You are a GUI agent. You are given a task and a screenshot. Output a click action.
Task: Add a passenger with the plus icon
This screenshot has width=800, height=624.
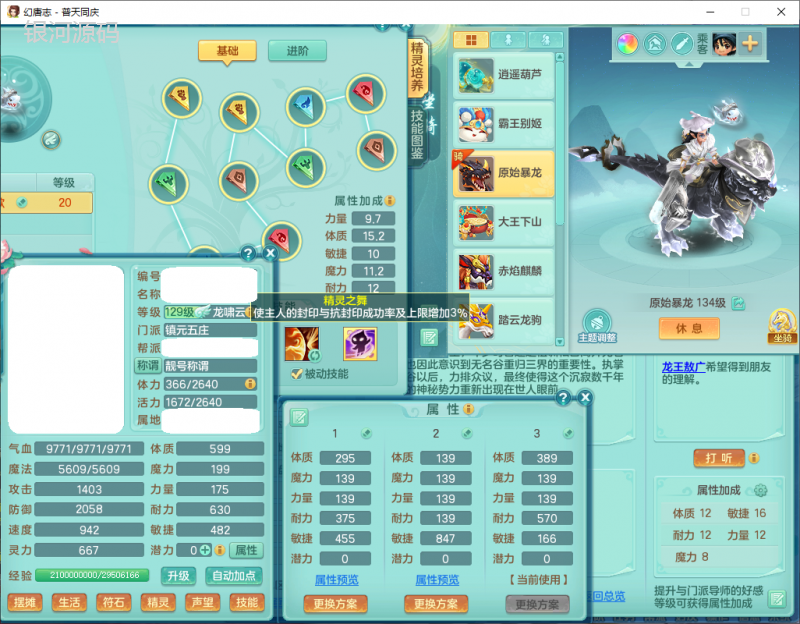(749, 44)
